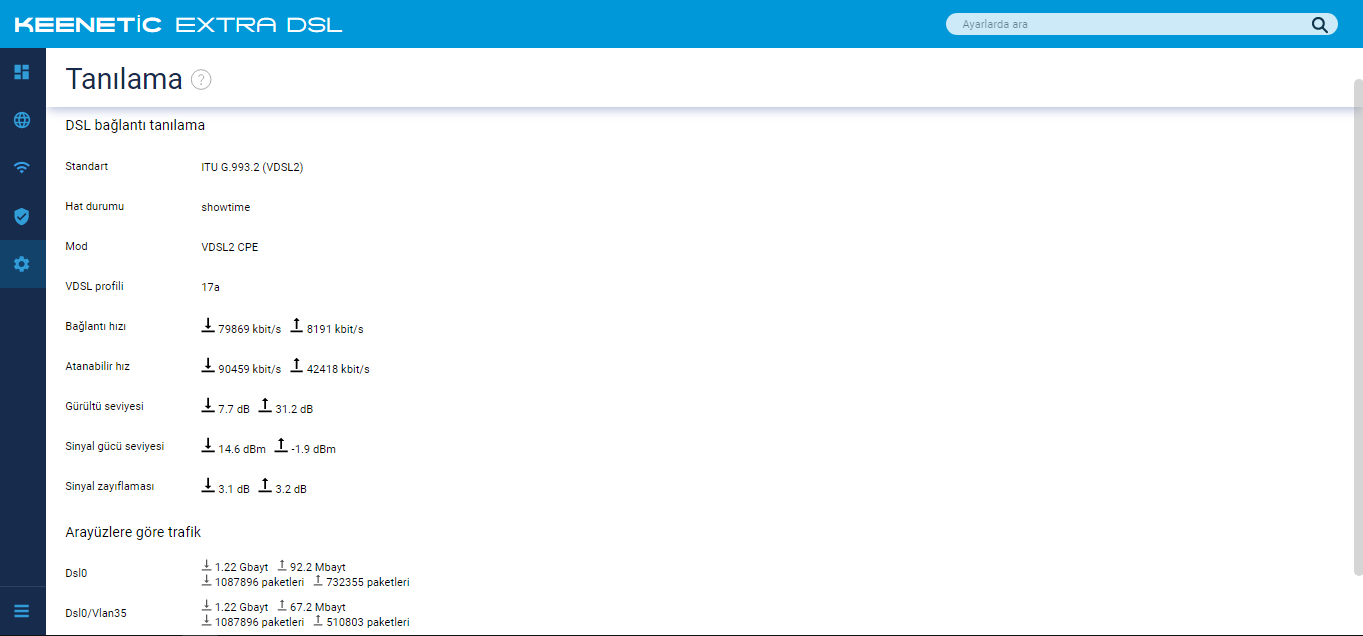Expand the hamburger menu at sidebar bottom
The image size is (1363, 636).
pyautogui.click(x=22, y=611)
